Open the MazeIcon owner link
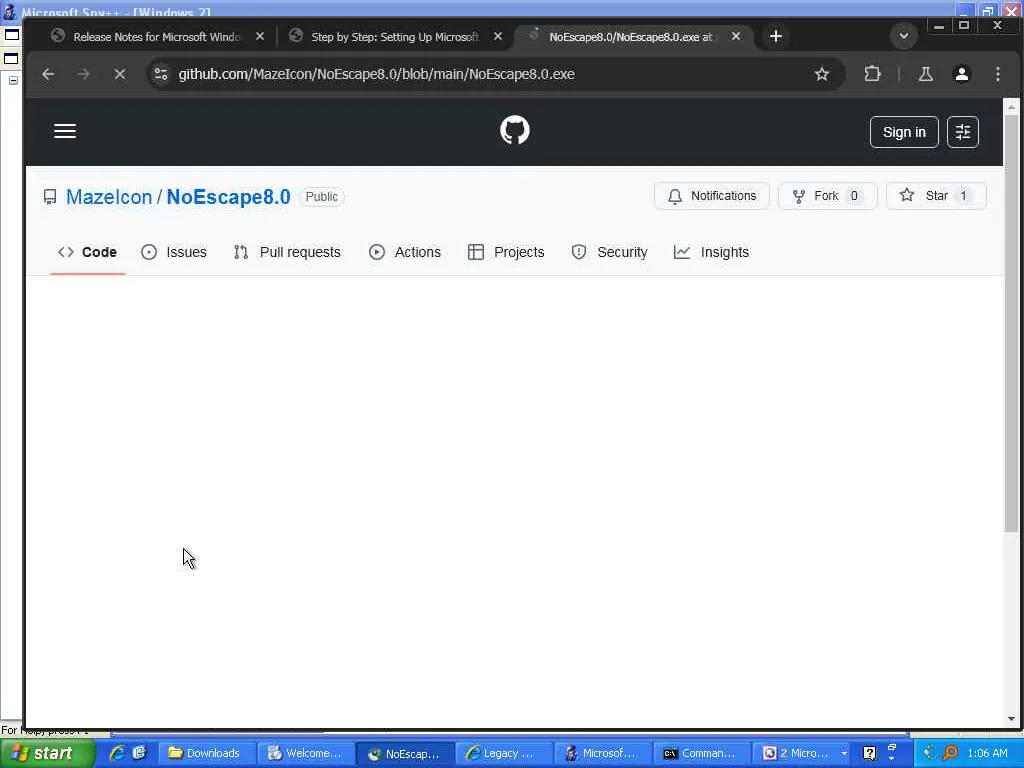The height and width of the screenshot is (768, 1024). pyautogui.click(x=109, y=197)
